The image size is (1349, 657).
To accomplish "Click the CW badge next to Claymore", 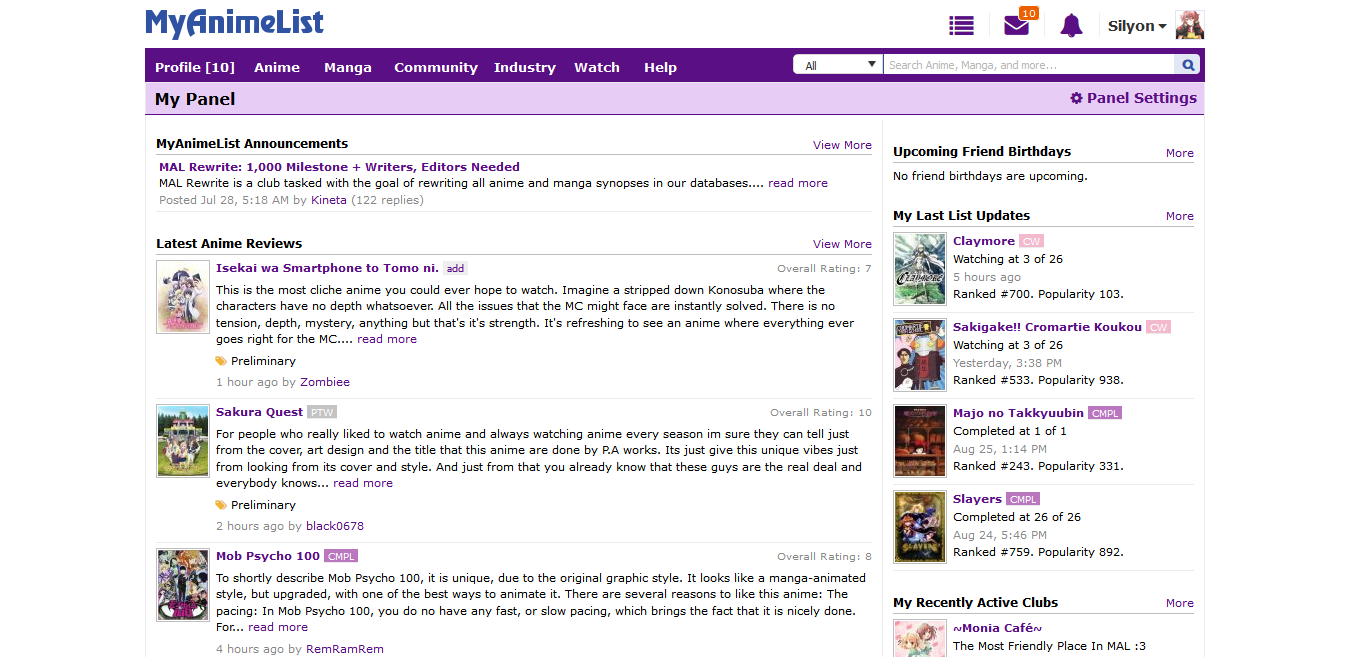I will (x=1031, y=241).
